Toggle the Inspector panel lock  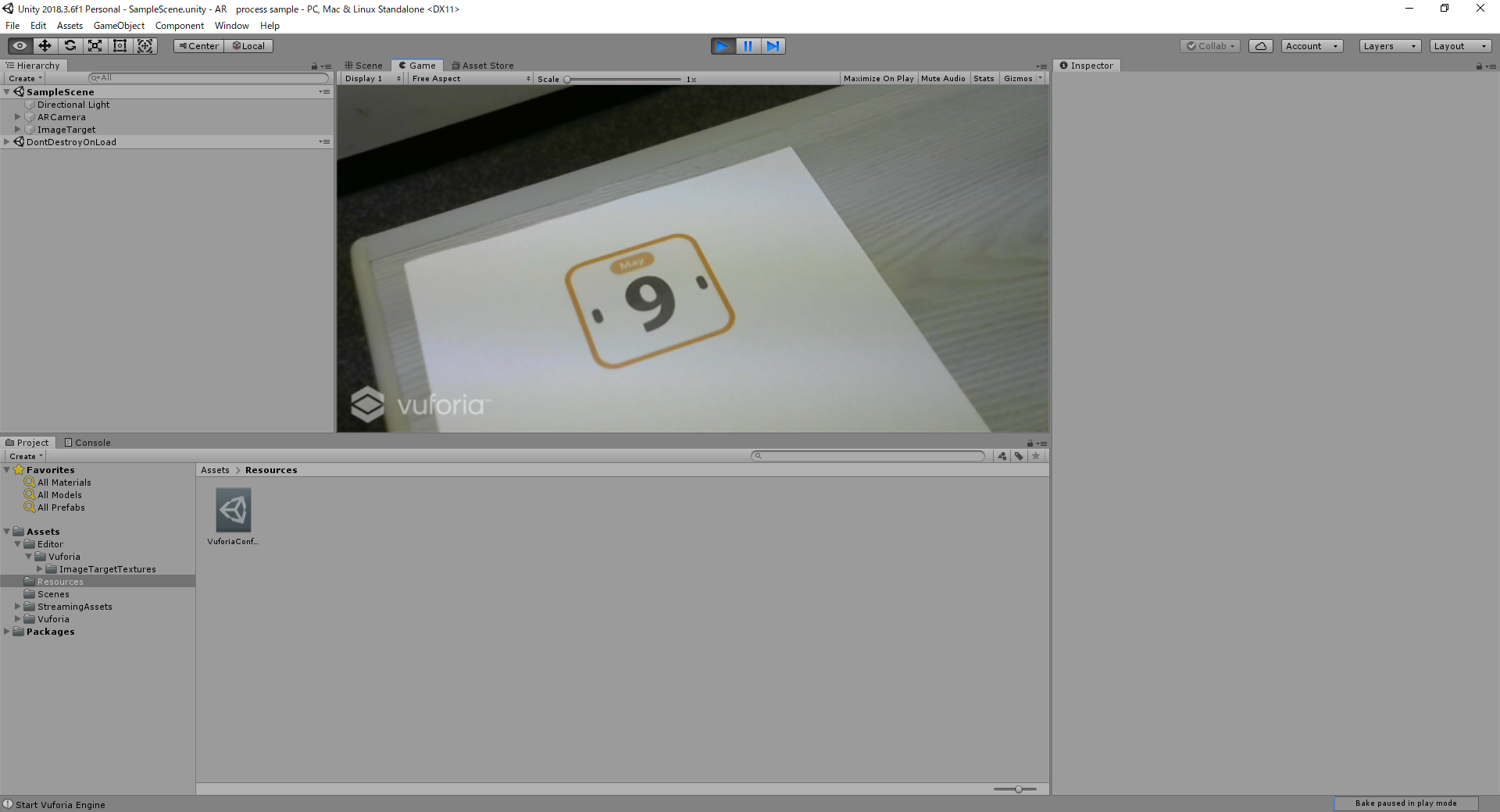point(1478,66)
